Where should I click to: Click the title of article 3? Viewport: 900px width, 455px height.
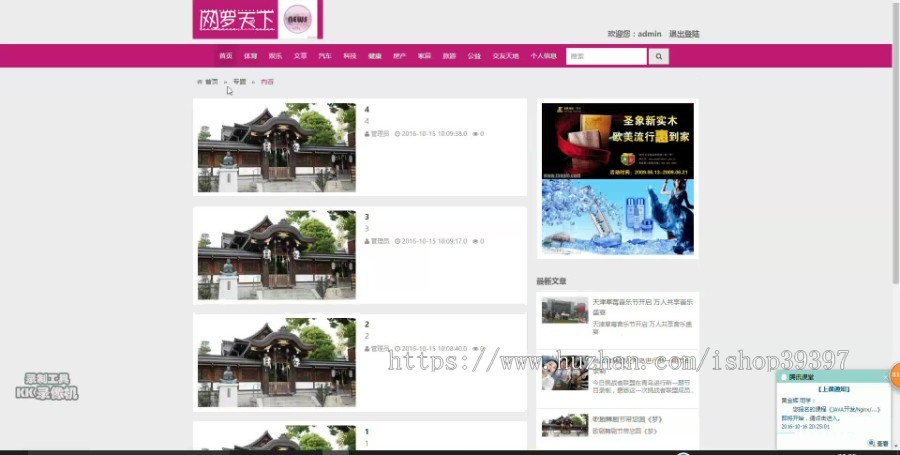click(367, 217)
